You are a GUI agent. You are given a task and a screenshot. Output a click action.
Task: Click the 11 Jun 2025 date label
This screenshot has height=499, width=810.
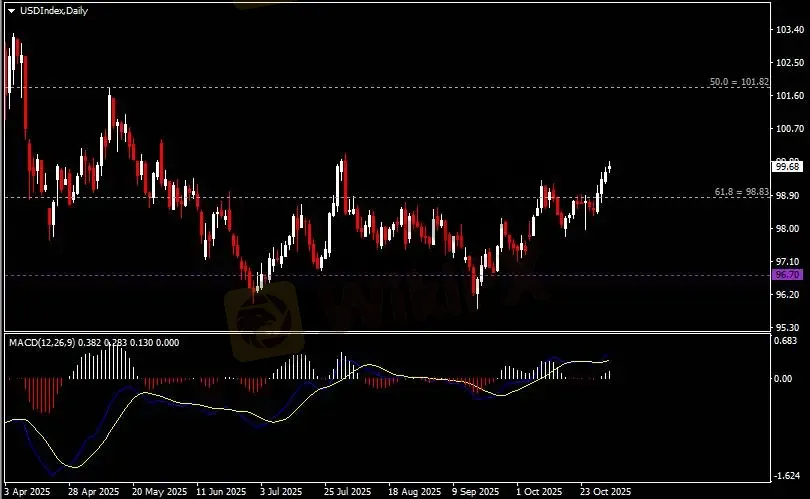[x=222, y=491]
